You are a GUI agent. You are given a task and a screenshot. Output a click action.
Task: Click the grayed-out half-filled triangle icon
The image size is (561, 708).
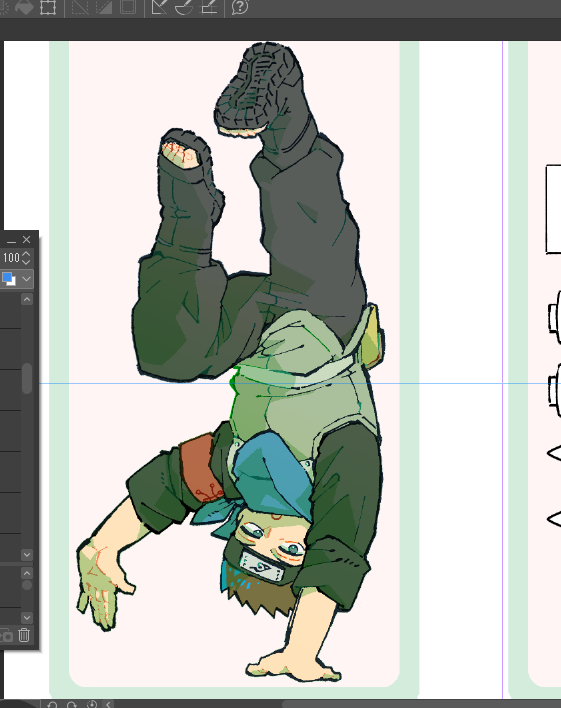(x=104, y=6)
